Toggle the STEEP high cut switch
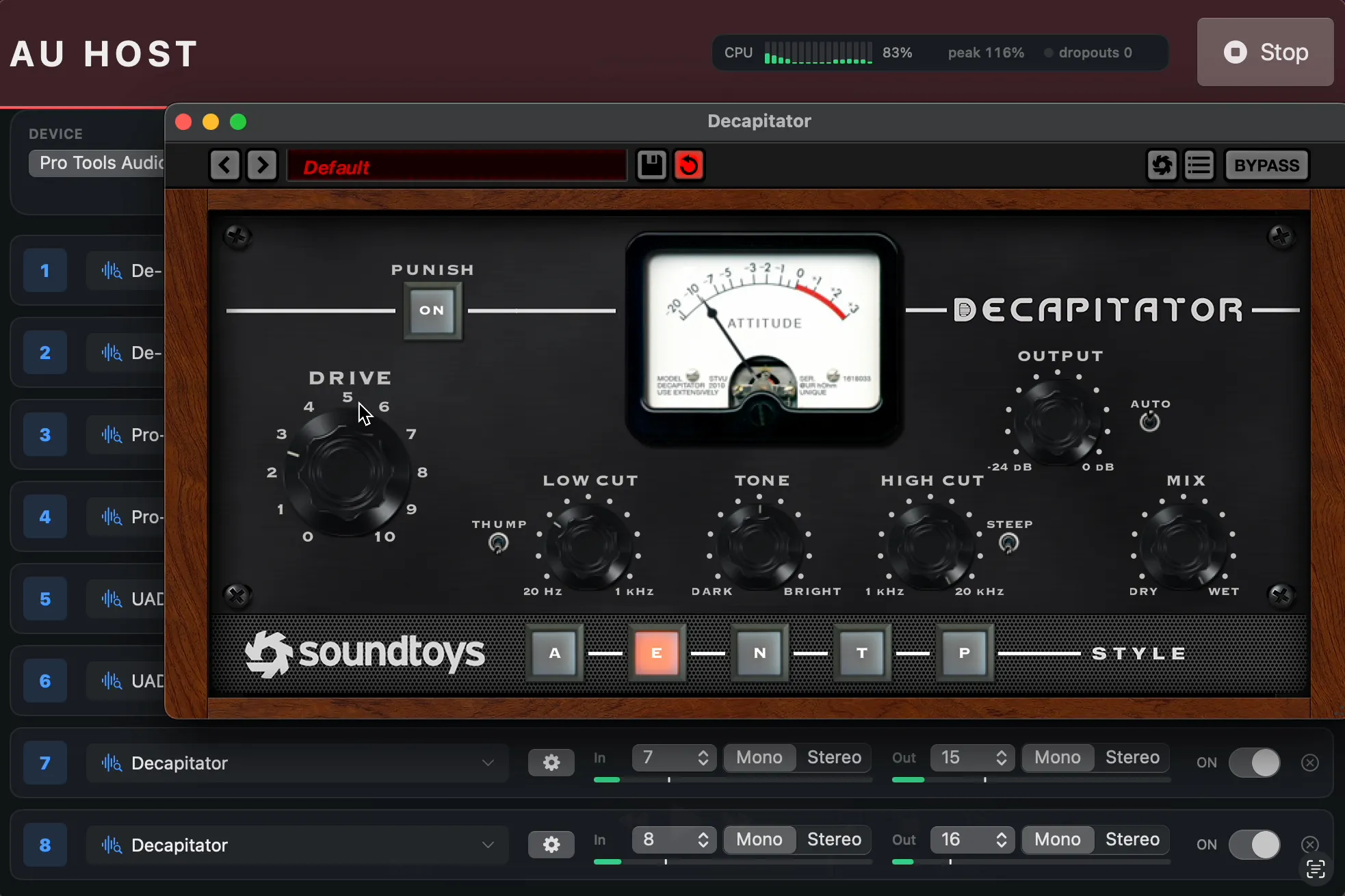Viewport: 1345px width, 896px height. (x=1008, y=543)
